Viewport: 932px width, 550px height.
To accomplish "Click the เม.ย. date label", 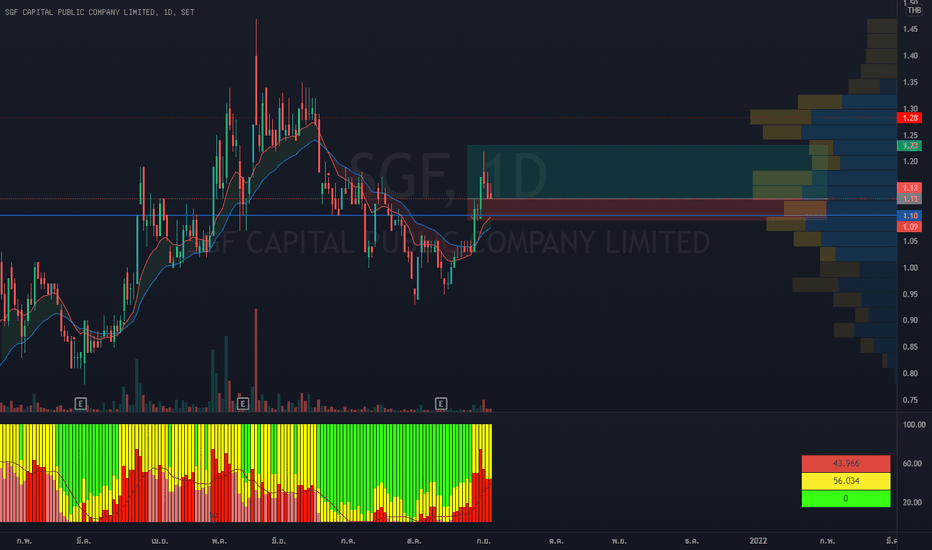I will (159, 541).
